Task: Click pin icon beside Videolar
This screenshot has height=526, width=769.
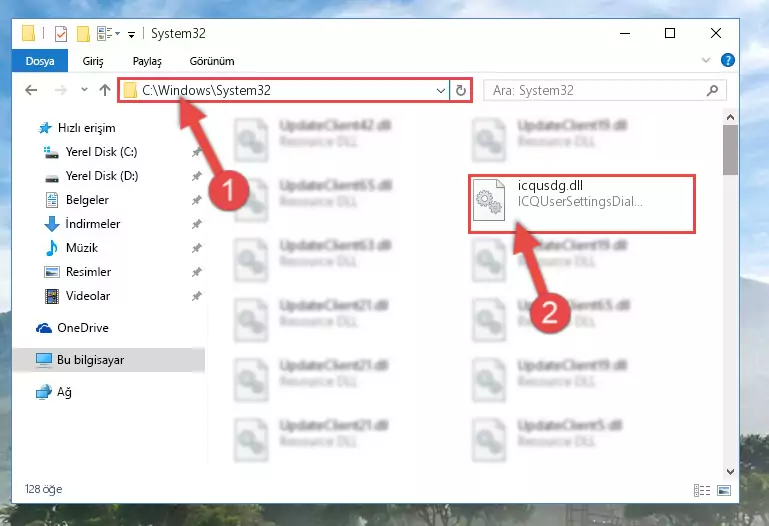Action: (x=196, y=296)
